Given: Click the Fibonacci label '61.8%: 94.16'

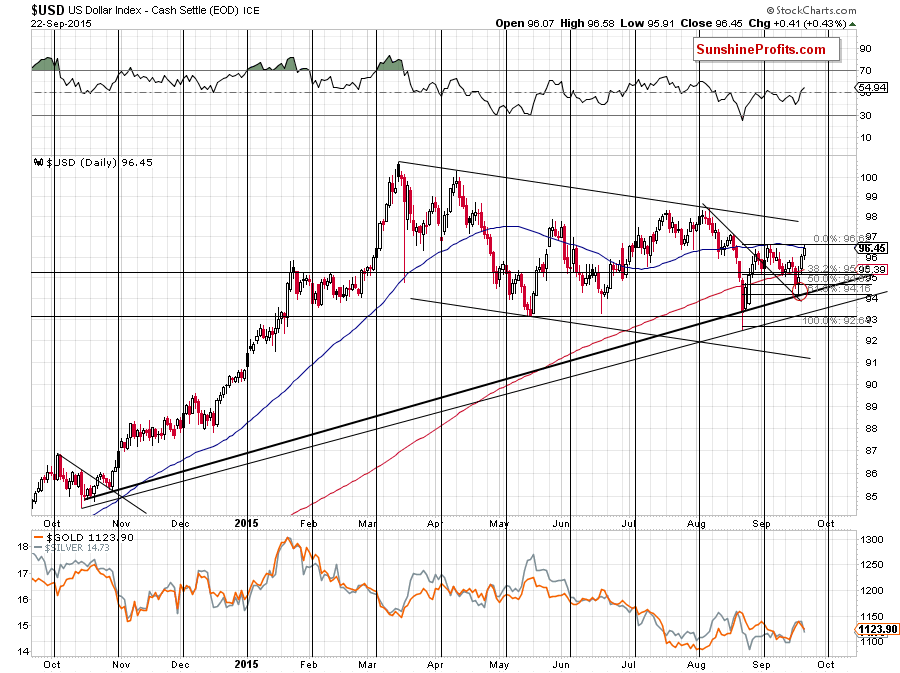Looking at the screenshot, I should click(x=839, y=289).
